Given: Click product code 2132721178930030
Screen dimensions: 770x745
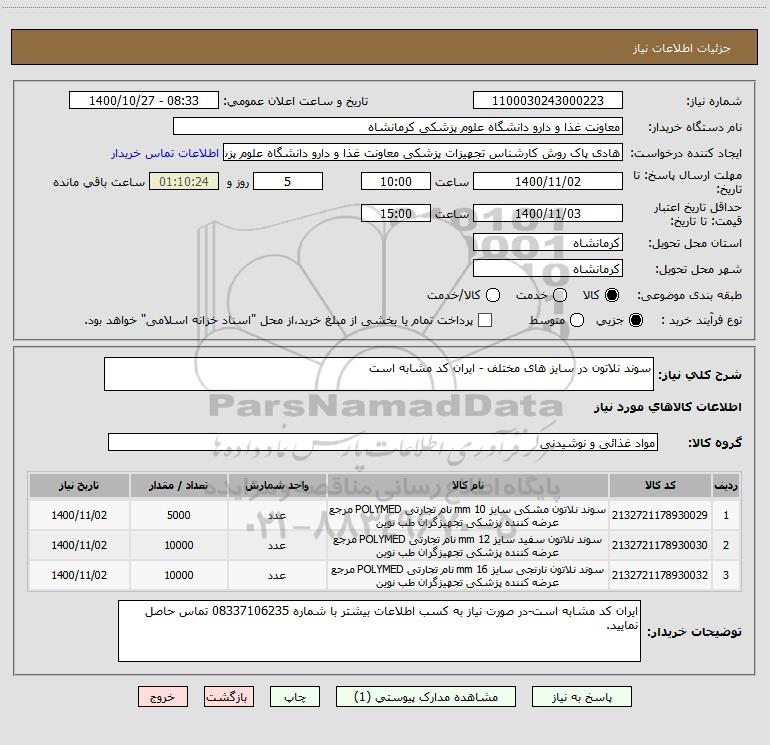Looking at the screenshot, I should click(x=660, y=545).
